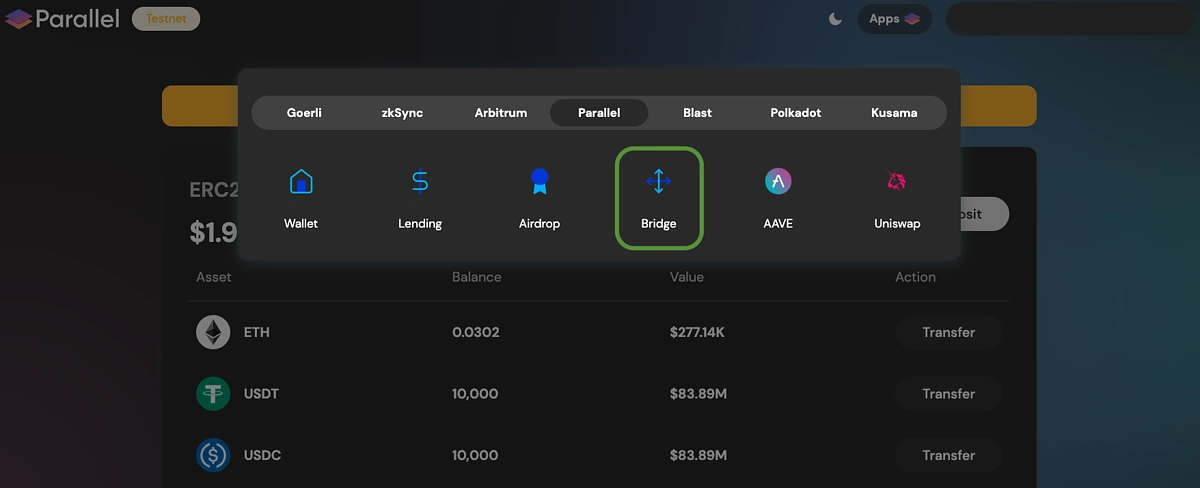
Task: Click the wallet address field in header
Action: click(x=1070, y=19)
